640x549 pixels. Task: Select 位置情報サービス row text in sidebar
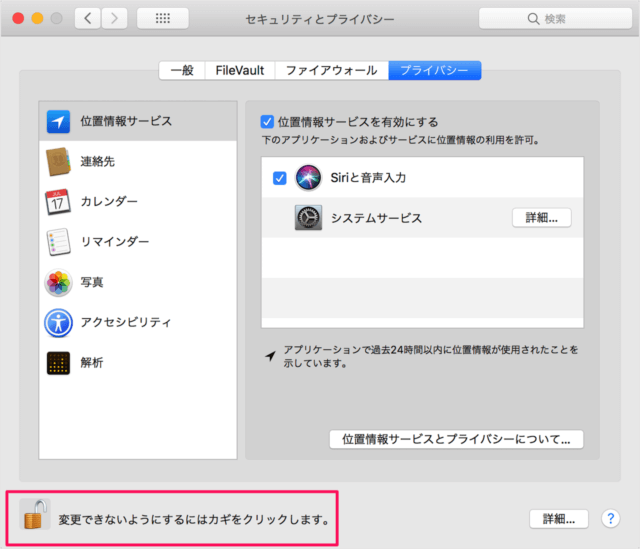(126, 121)
